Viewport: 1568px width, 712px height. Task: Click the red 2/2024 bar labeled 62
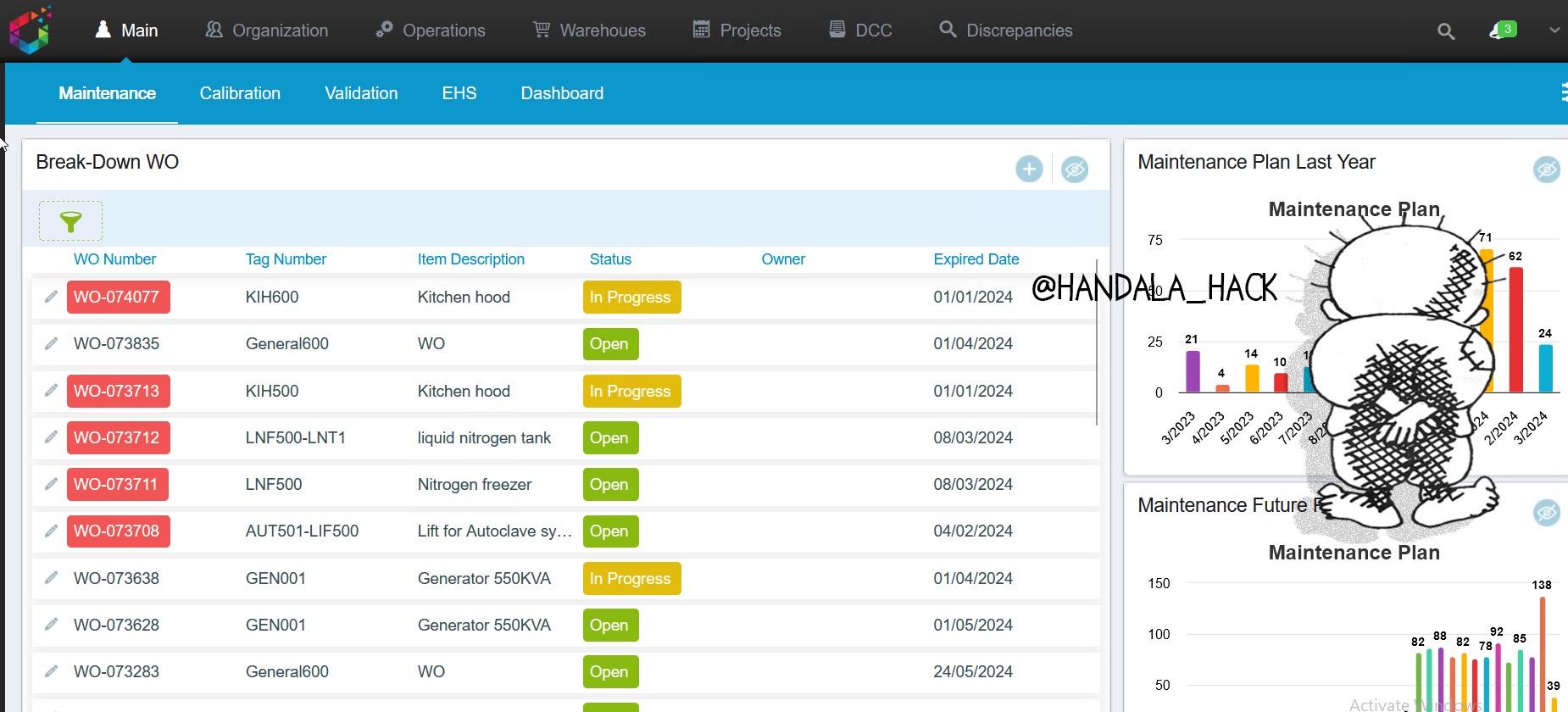point(1515,330)
